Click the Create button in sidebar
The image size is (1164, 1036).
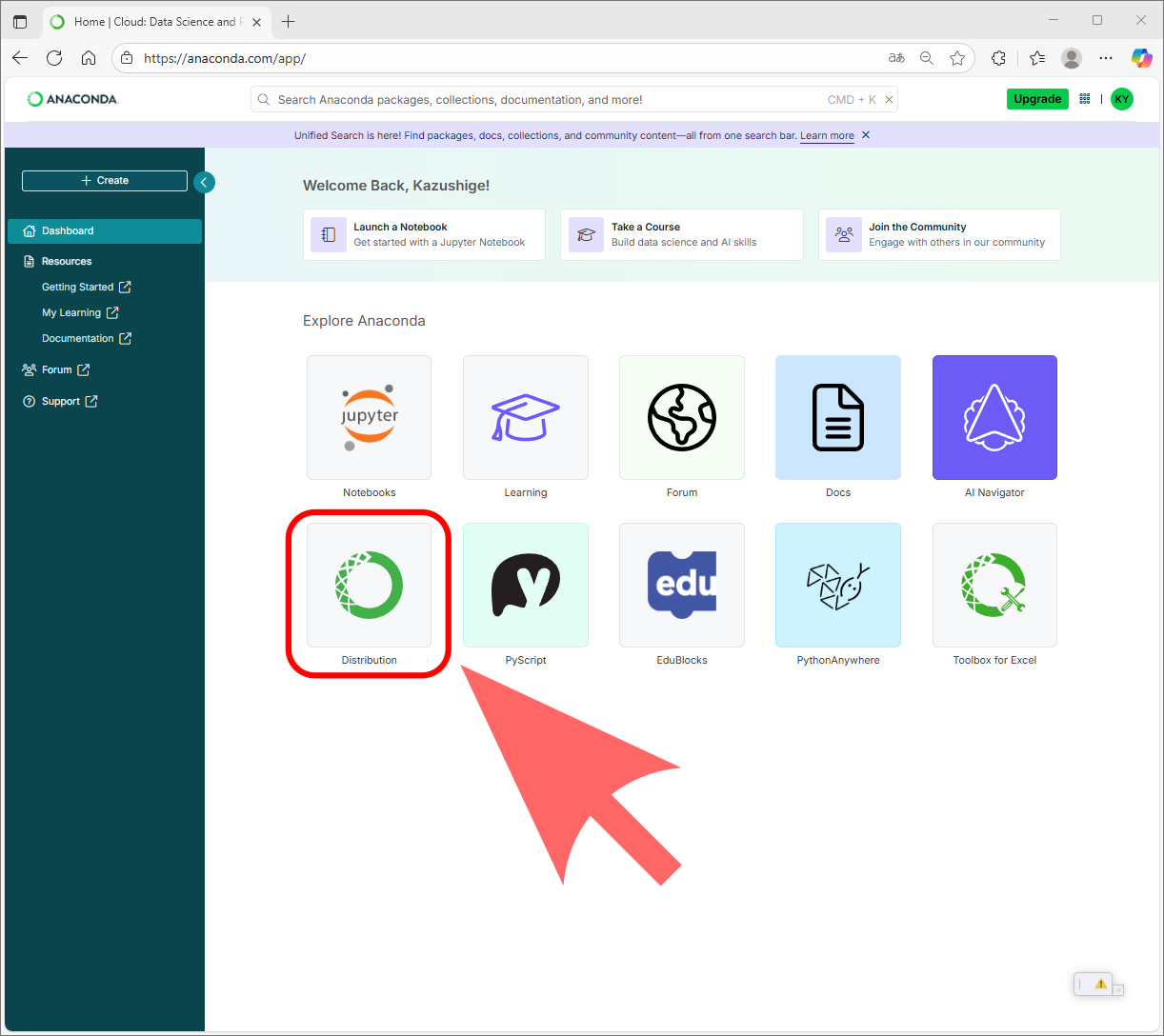pos(105,181)
